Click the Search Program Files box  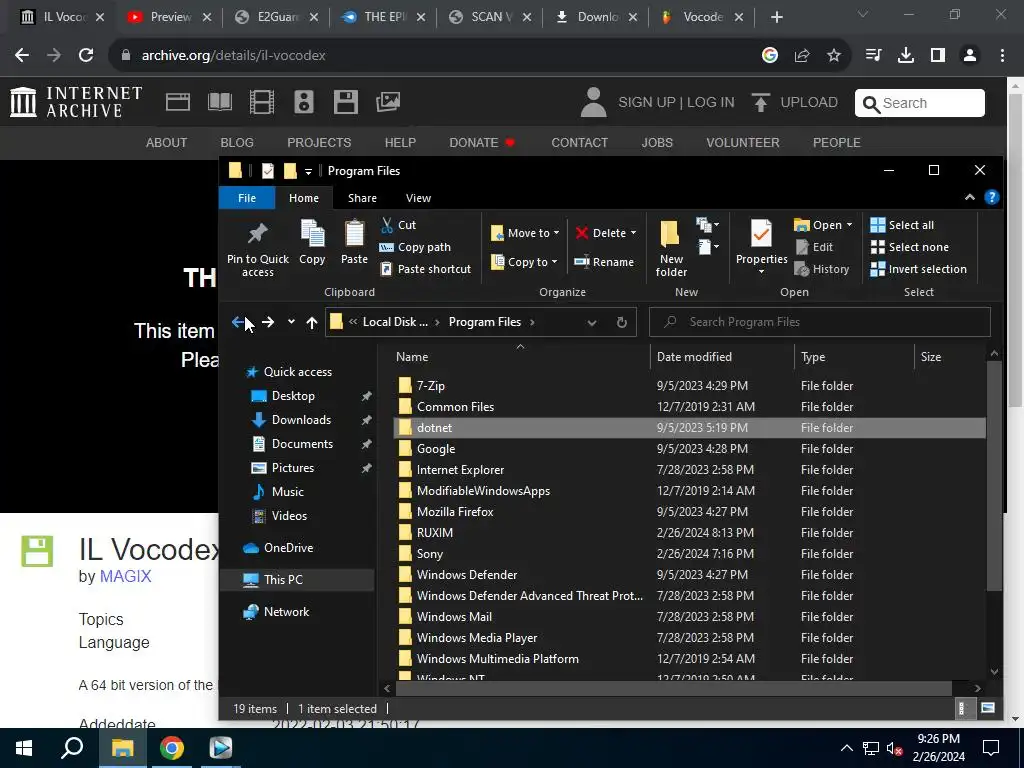click(820, 322)
